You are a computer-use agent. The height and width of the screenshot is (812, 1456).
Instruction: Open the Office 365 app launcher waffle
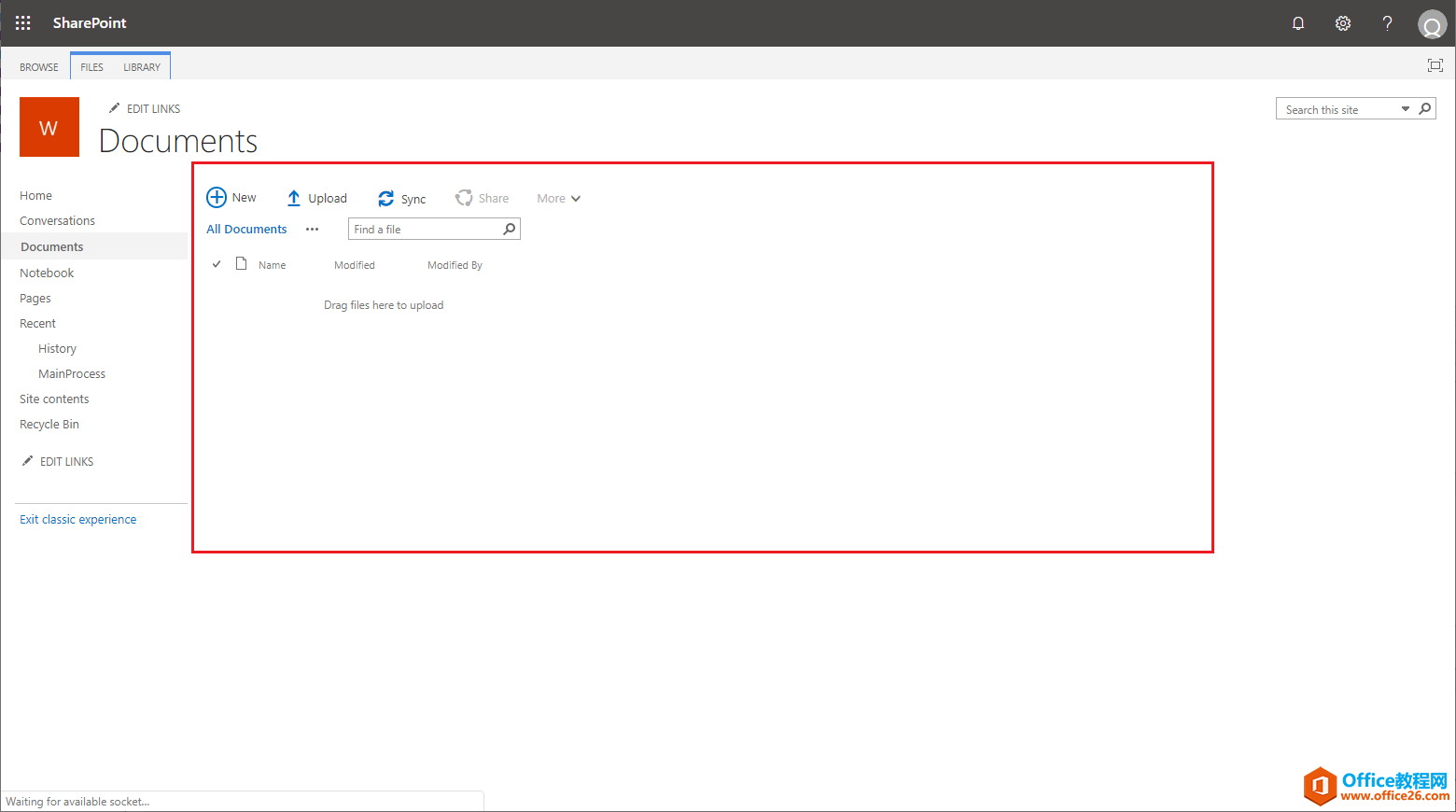[22, 22]
